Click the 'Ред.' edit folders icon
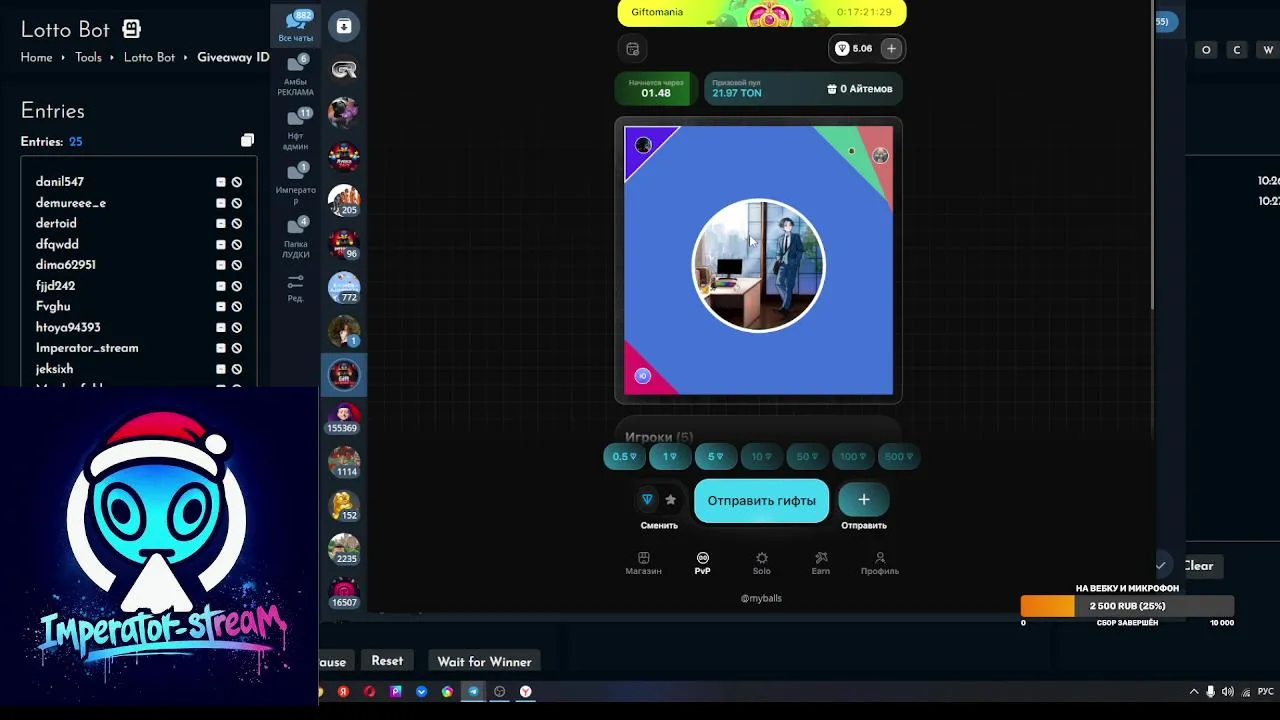Image resolution: width=1280 pixels, height=720 pixels. (x=295, y=287)
